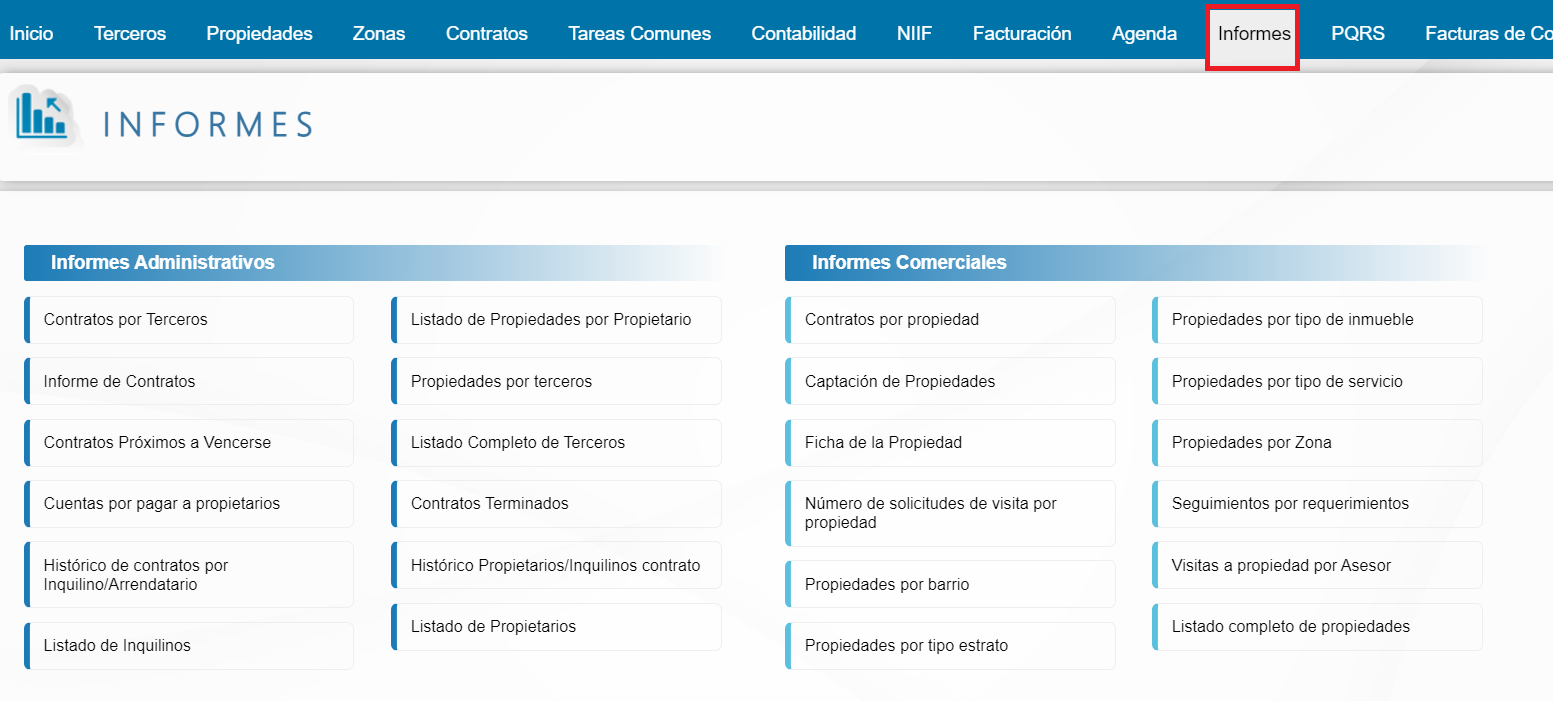1553x701 pixels.
Task: Switch to the Contabilidad section
Action: click(804, 34)
